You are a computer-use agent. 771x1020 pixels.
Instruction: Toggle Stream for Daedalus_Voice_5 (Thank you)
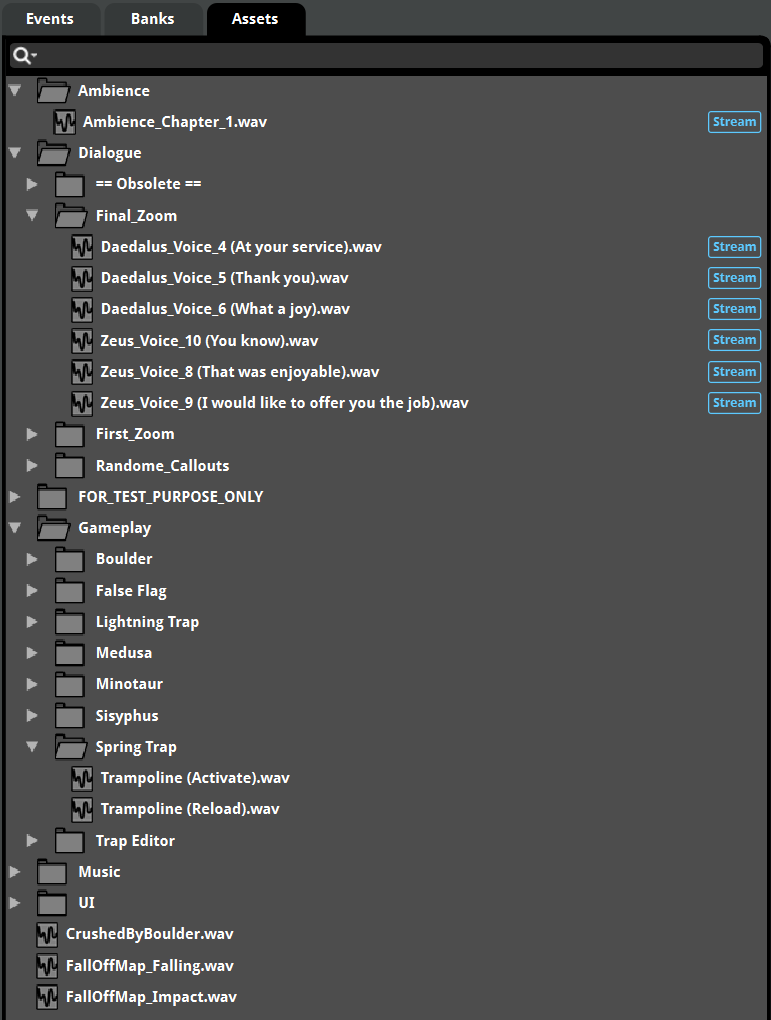tap(734, 278)
